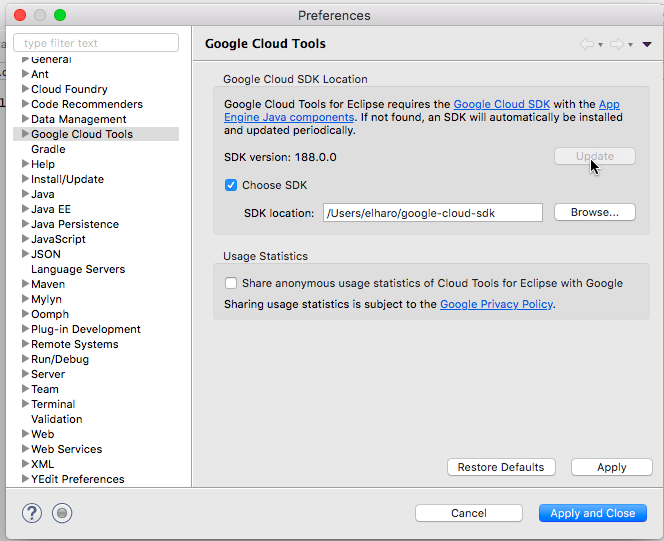
Task: Expand the JSON node
Action: tap(25, 254)
